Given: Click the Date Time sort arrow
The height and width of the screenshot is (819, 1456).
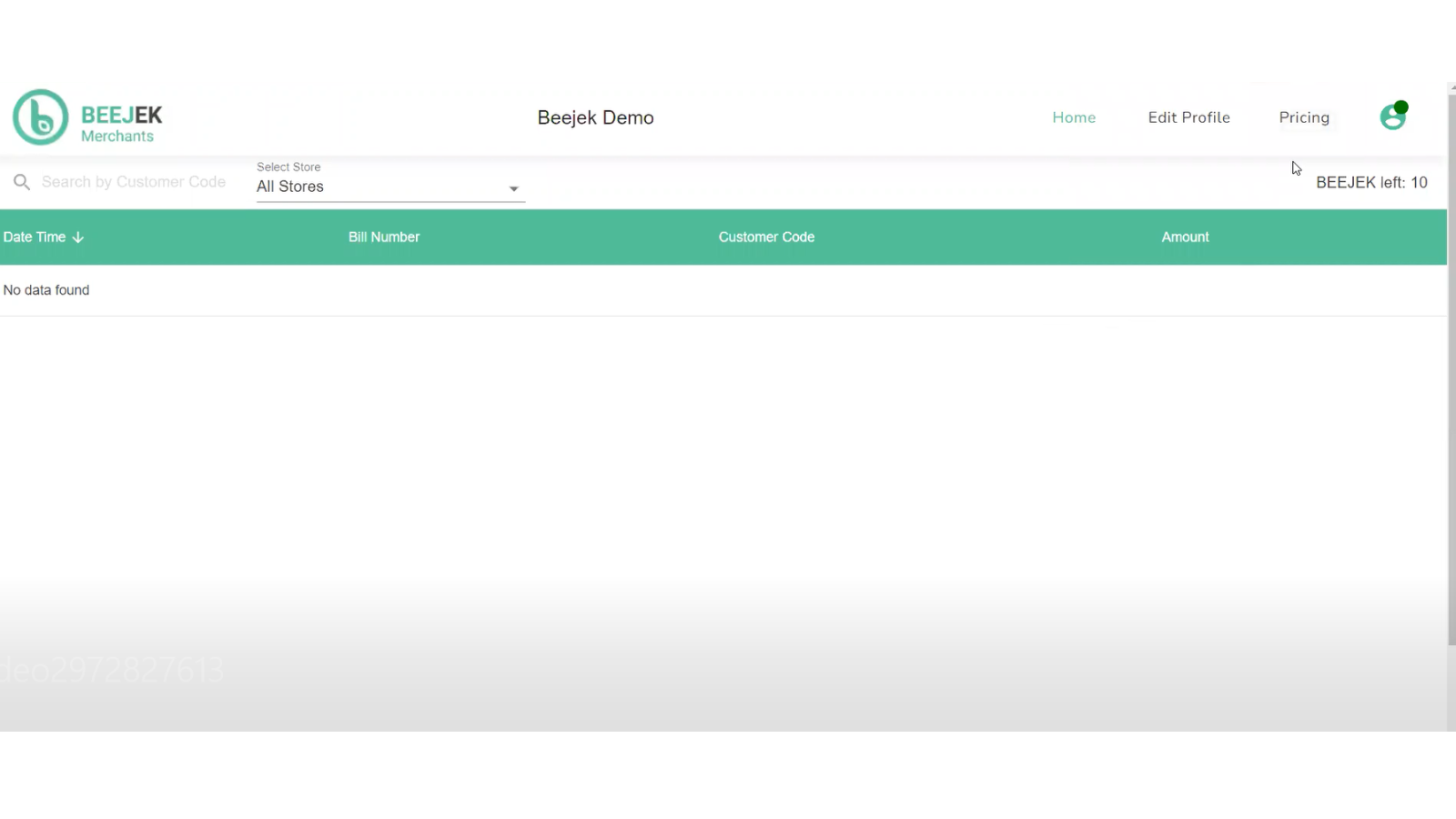Looking at the screenshot, I should pos(77,237).
